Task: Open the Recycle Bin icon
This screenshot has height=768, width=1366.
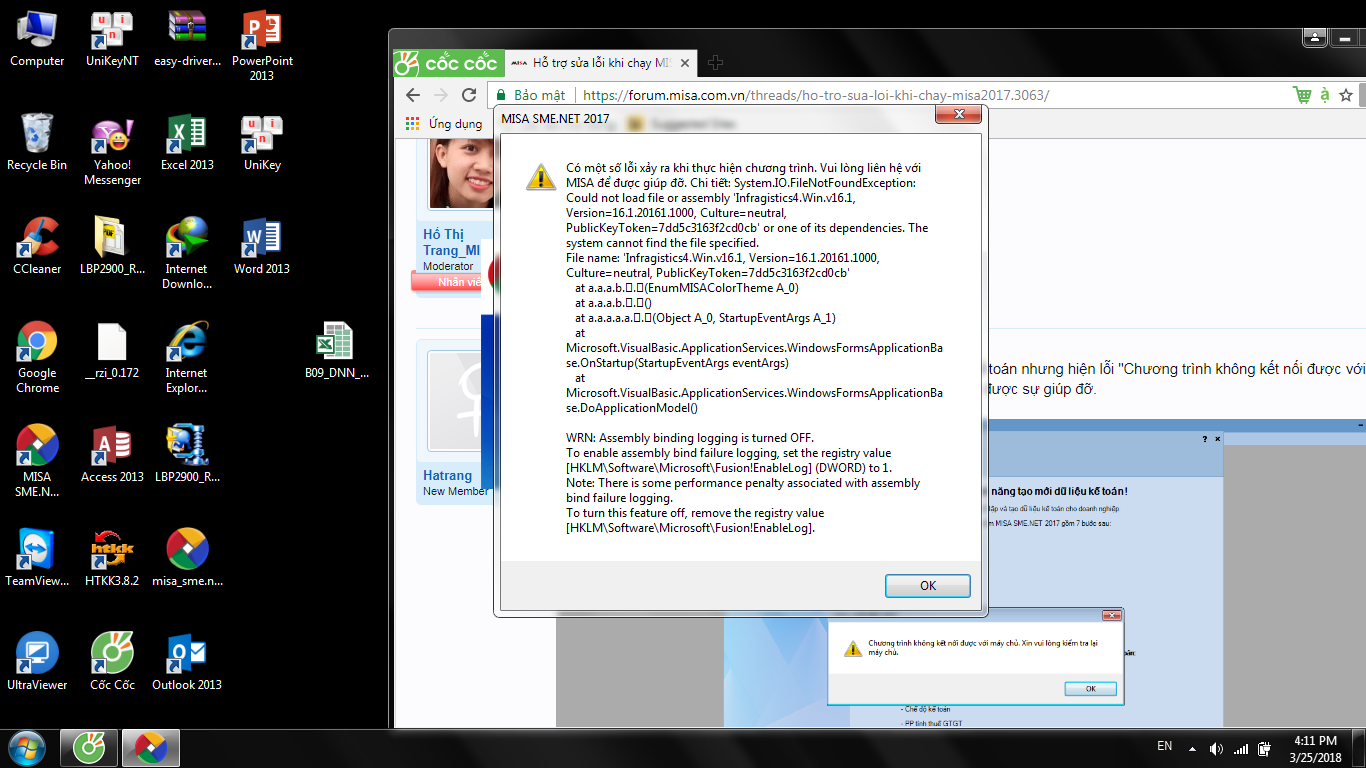Action: pos(37,143)
